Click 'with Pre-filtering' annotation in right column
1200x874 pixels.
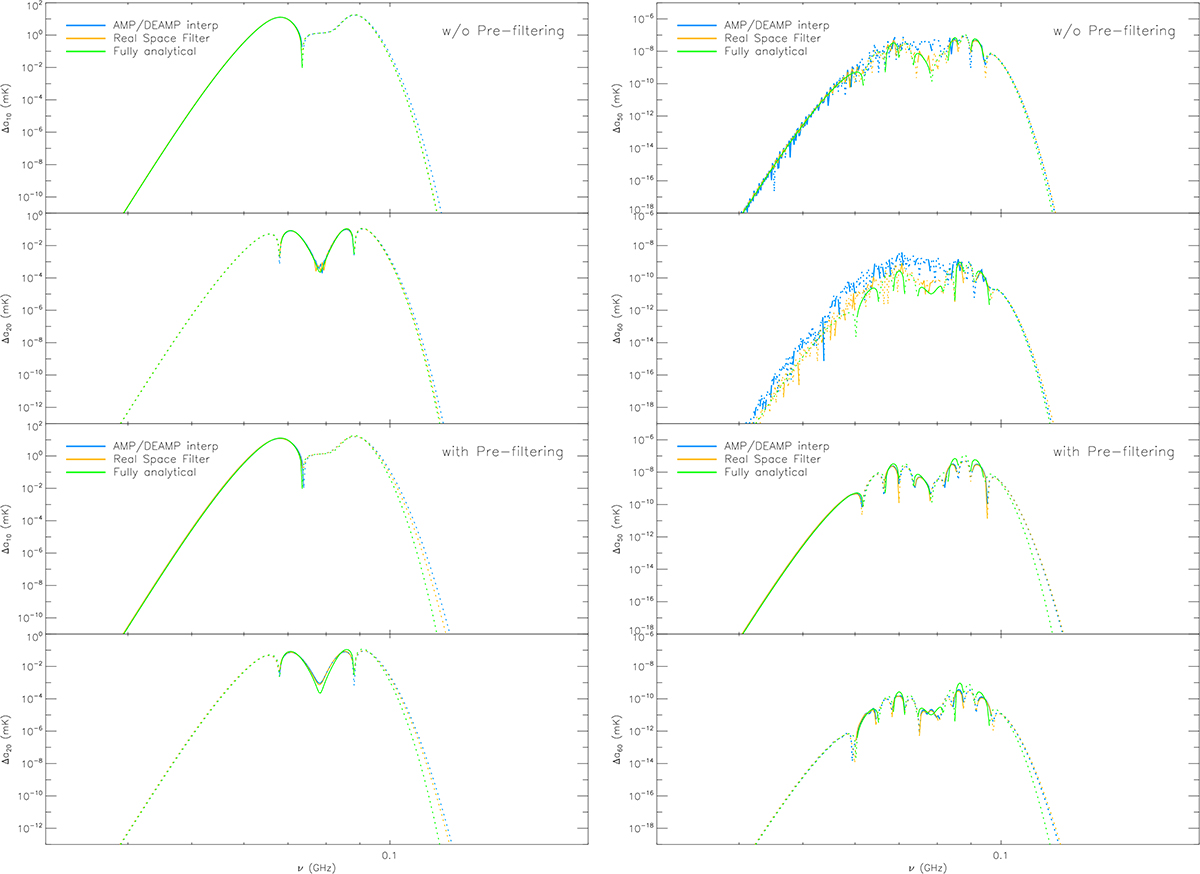point(1113,452)
